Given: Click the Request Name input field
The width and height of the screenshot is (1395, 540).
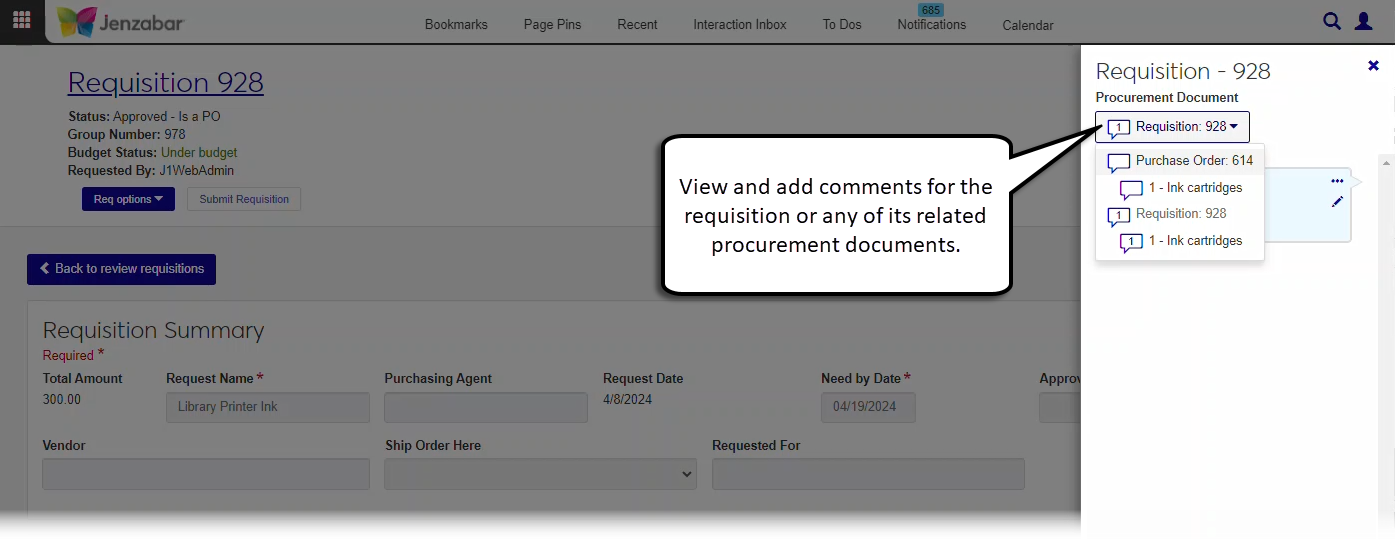Looking at the screenshot, I should click(x=267, y=407).
